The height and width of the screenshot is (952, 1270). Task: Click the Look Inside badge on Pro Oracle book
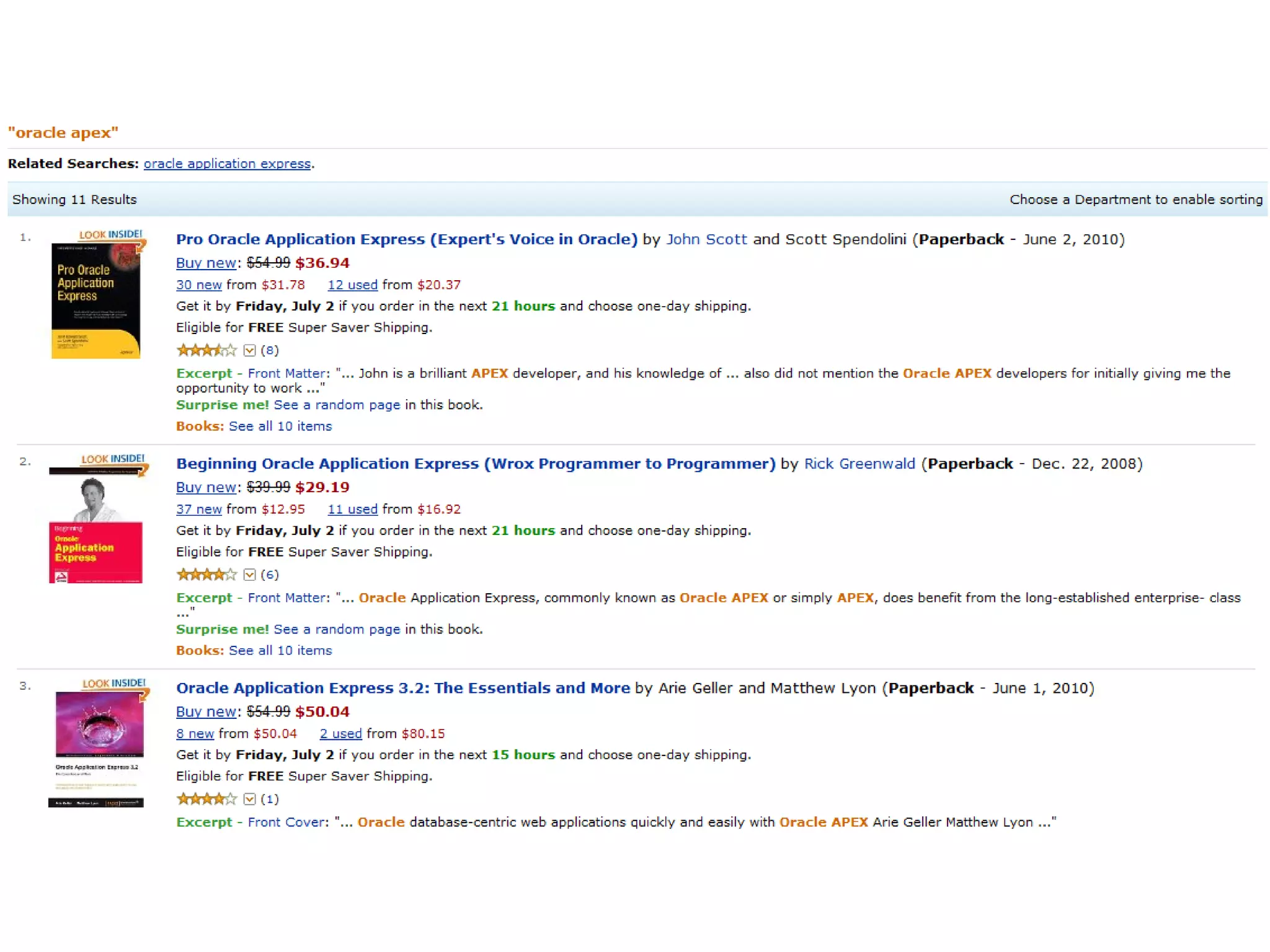tap(111, 235)
